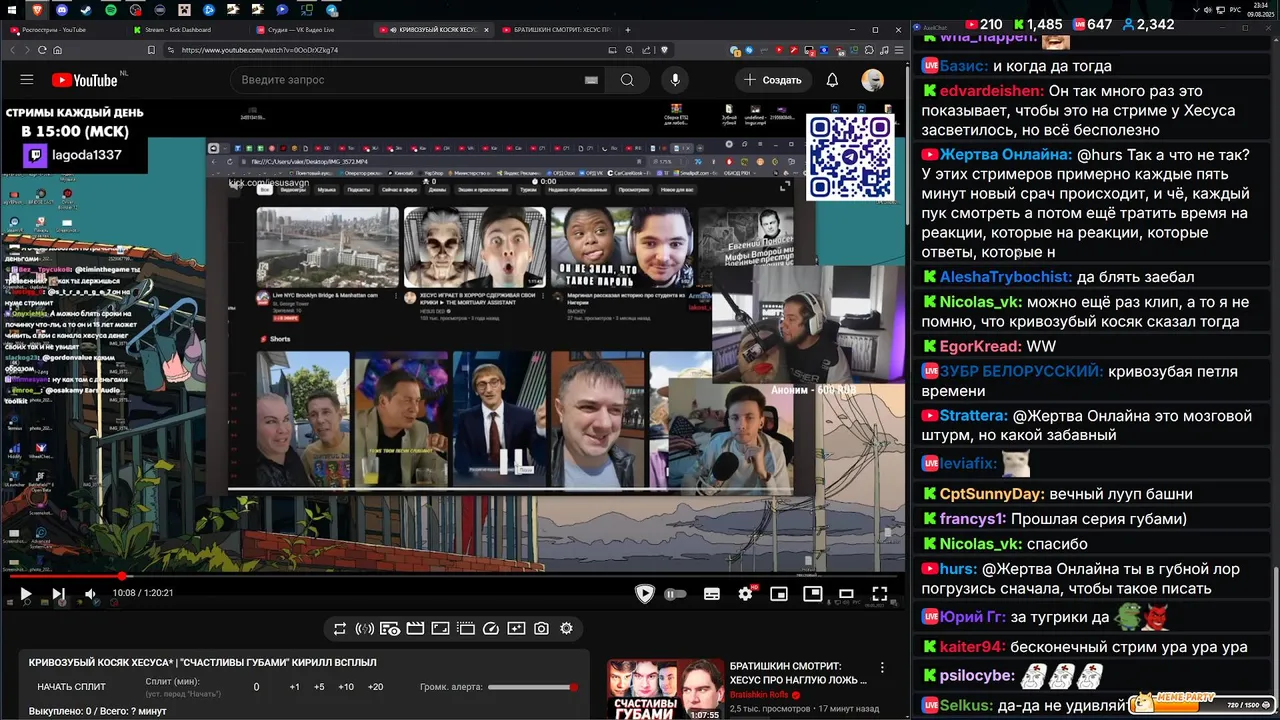Click the split minutes field showing 0

point(256,687)
